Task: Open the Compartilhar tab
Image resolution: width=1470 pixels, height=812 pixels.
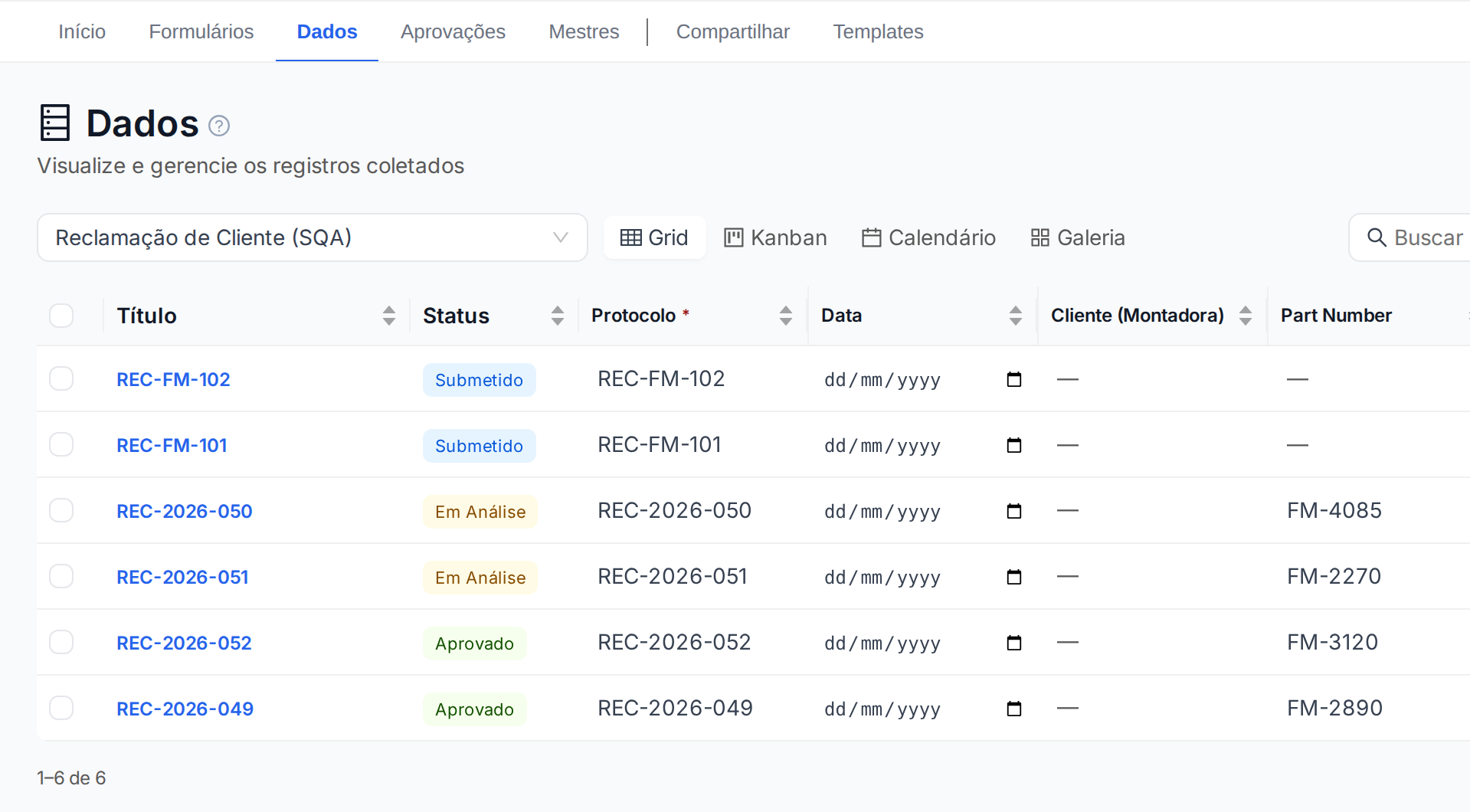Action: pos(733,31)
